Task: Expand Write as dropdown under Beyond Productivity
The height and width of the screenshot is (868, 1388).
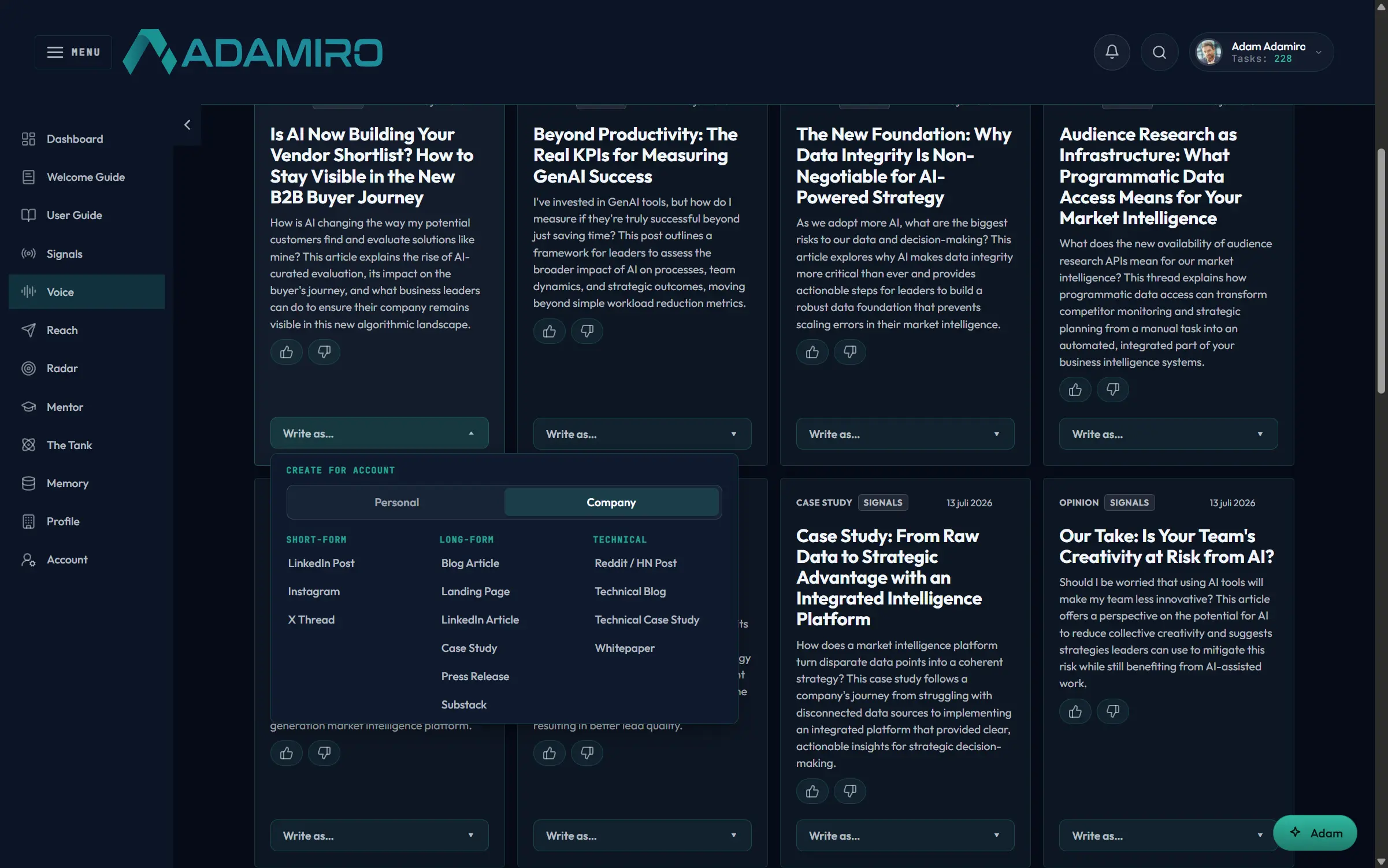Action: tap(642, 434)
